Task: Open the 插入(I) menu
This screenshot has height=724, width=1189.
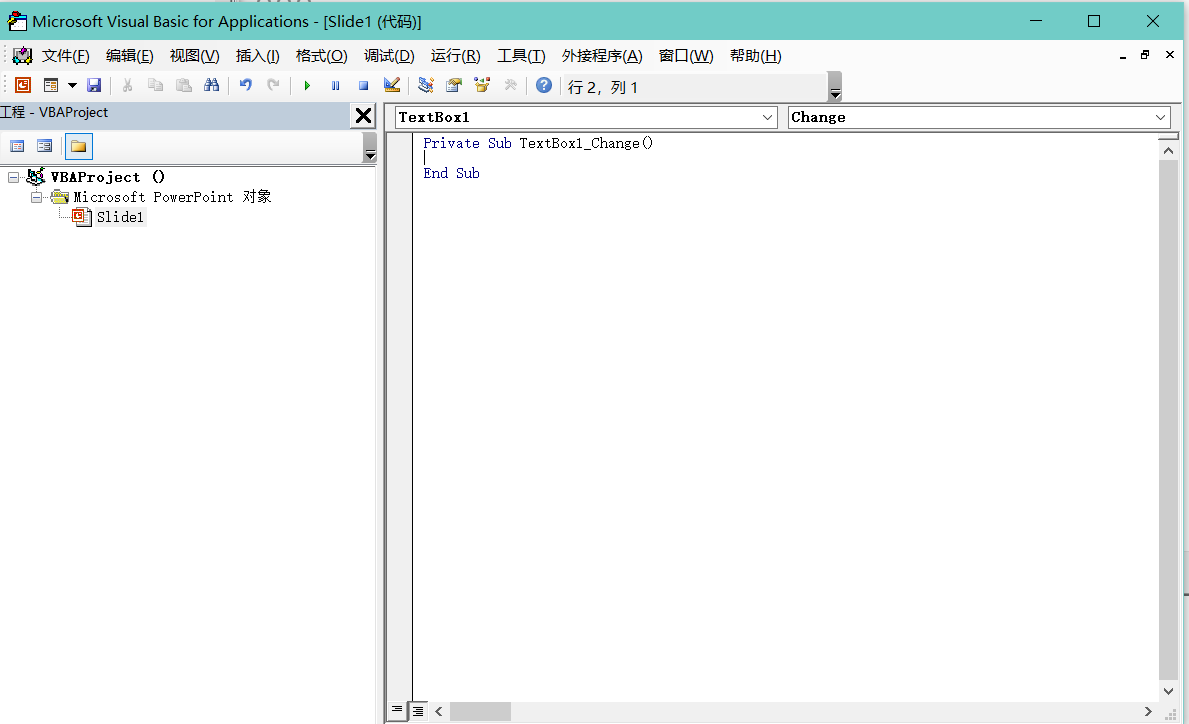Action: [x=258, y=56]
